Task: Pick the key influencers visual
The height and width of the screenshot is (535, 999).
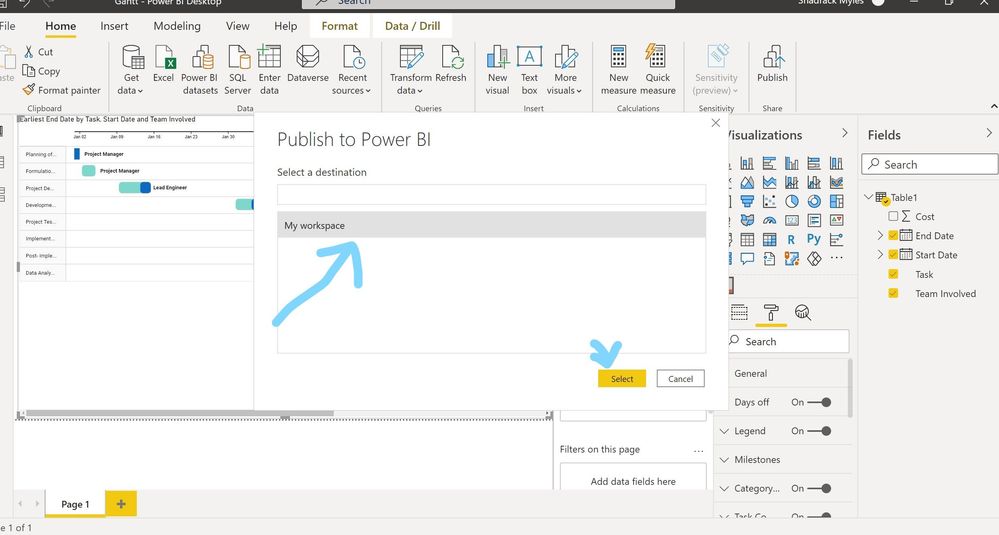Action: point(837,239)
